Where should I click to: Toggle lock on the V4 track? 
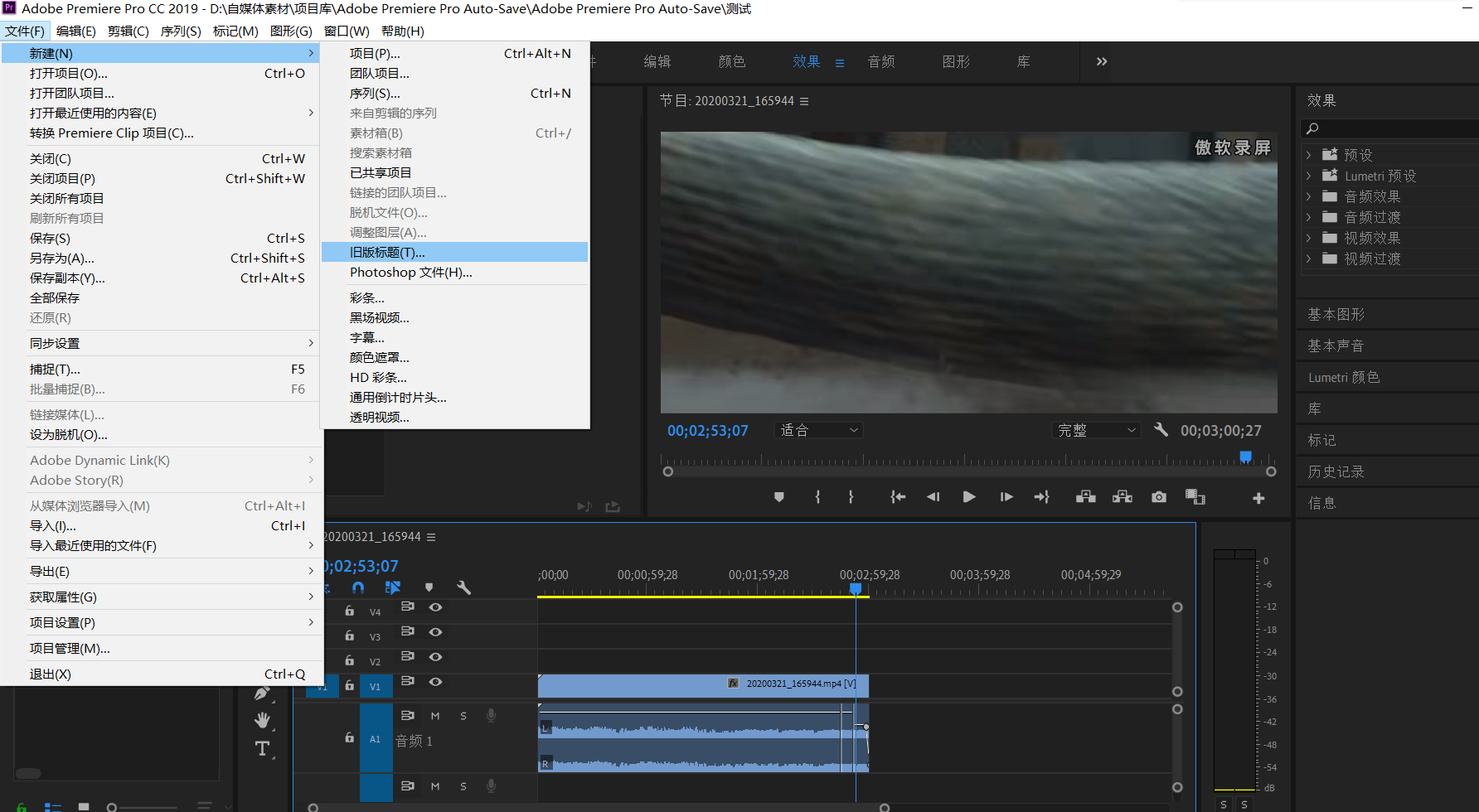tap(350, 611)
